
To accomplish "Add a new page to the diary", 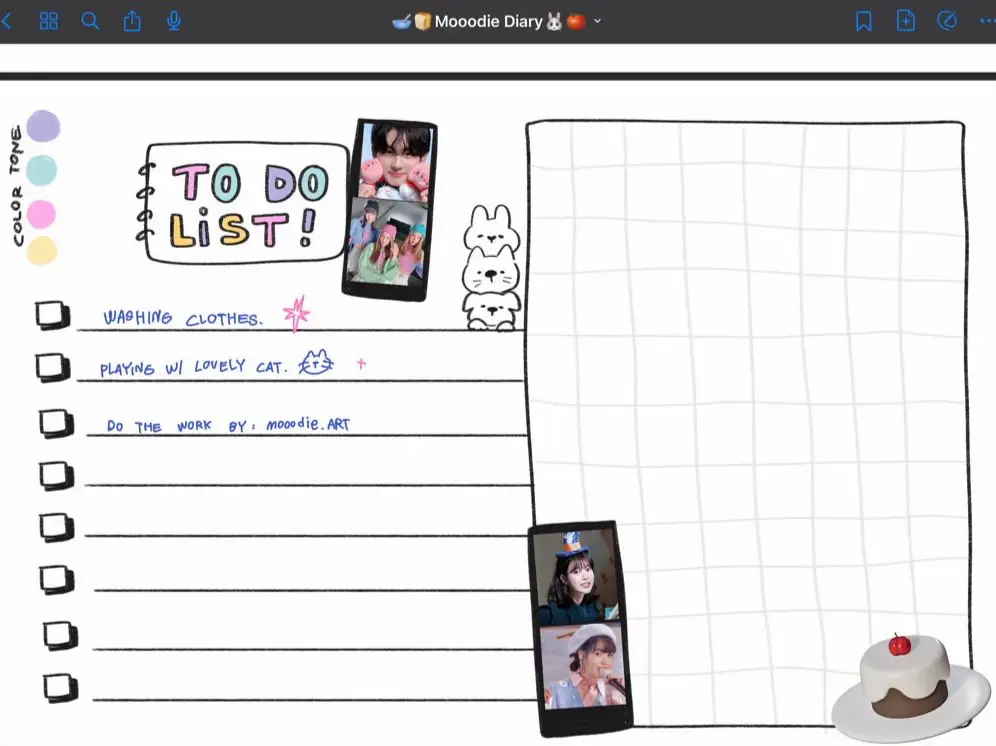I will pos(905,20).
